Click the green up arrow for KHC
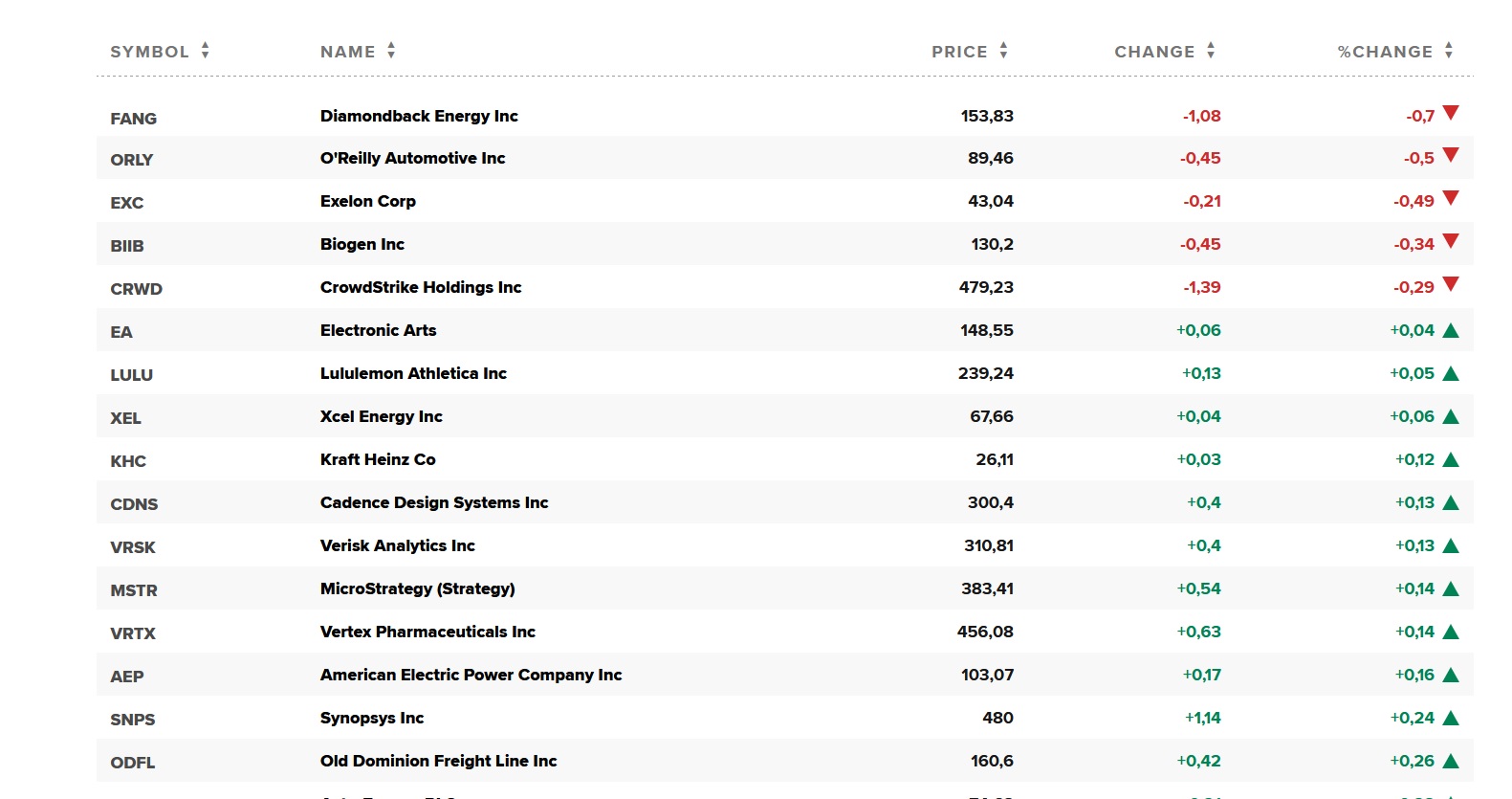The width and height of the screenshot is (1512, 799). coord(1451,460)
